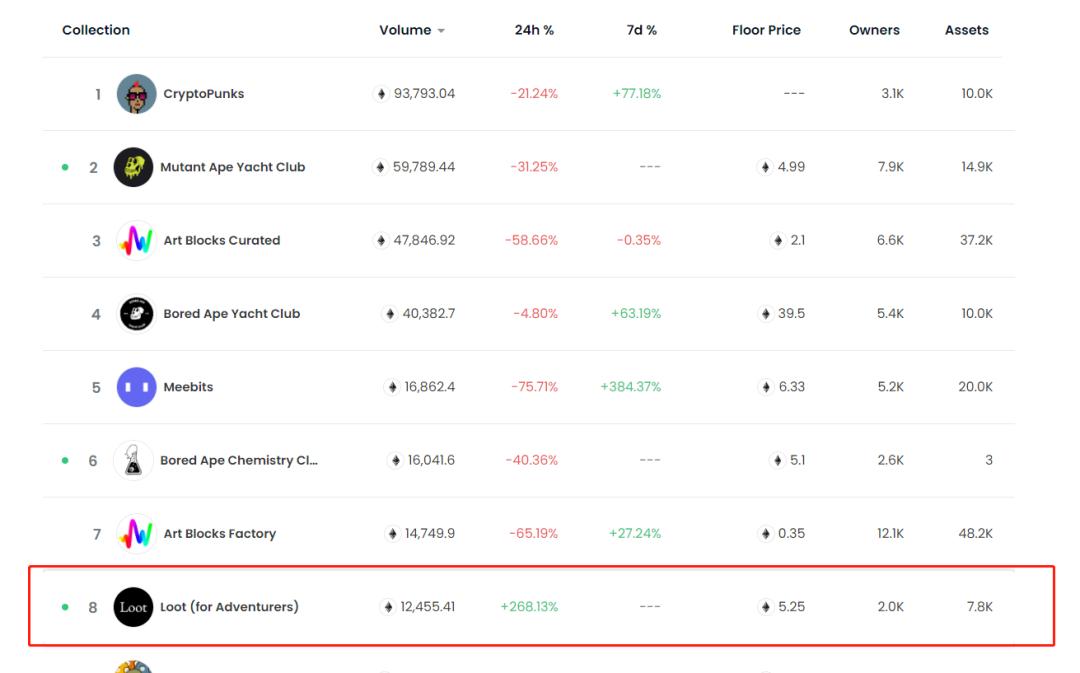Image resolution: width=1080 pixels, height=673 pixels.
Task: Click the ETH icon beside volume 93,793.04
Action: pos(381,94)
